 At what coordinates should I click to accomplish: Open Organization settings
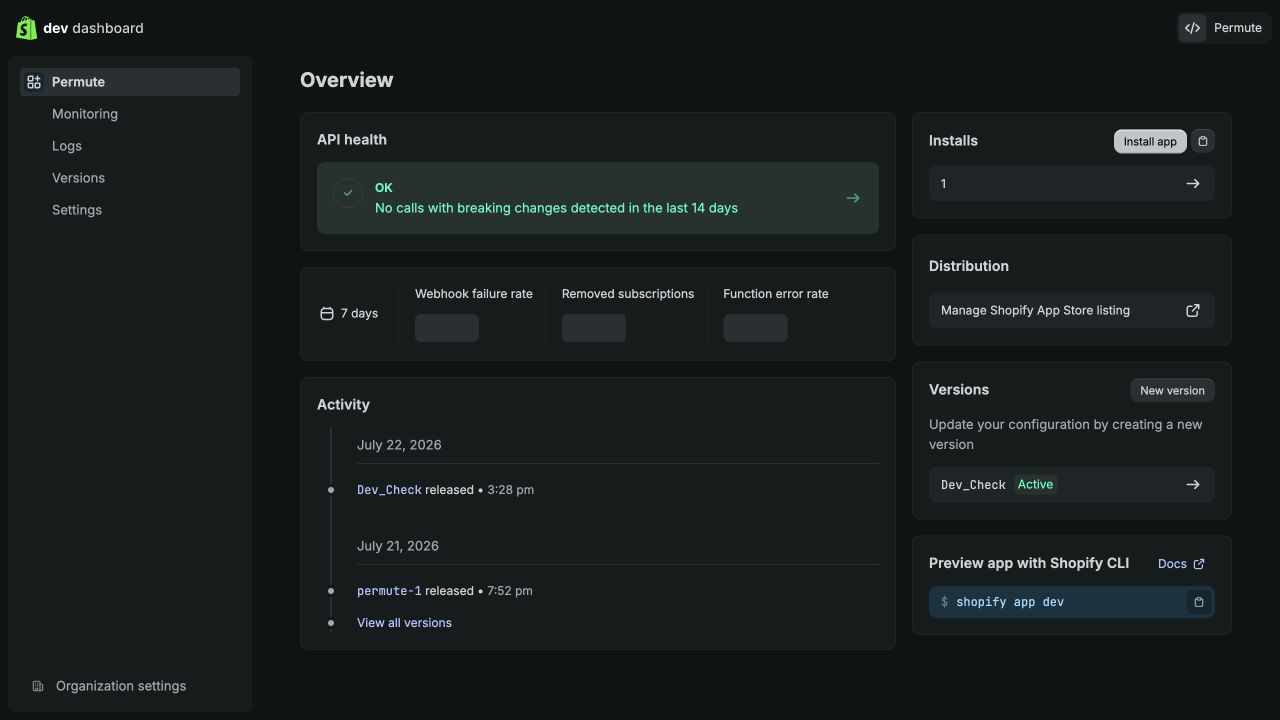tap(121, 686)
